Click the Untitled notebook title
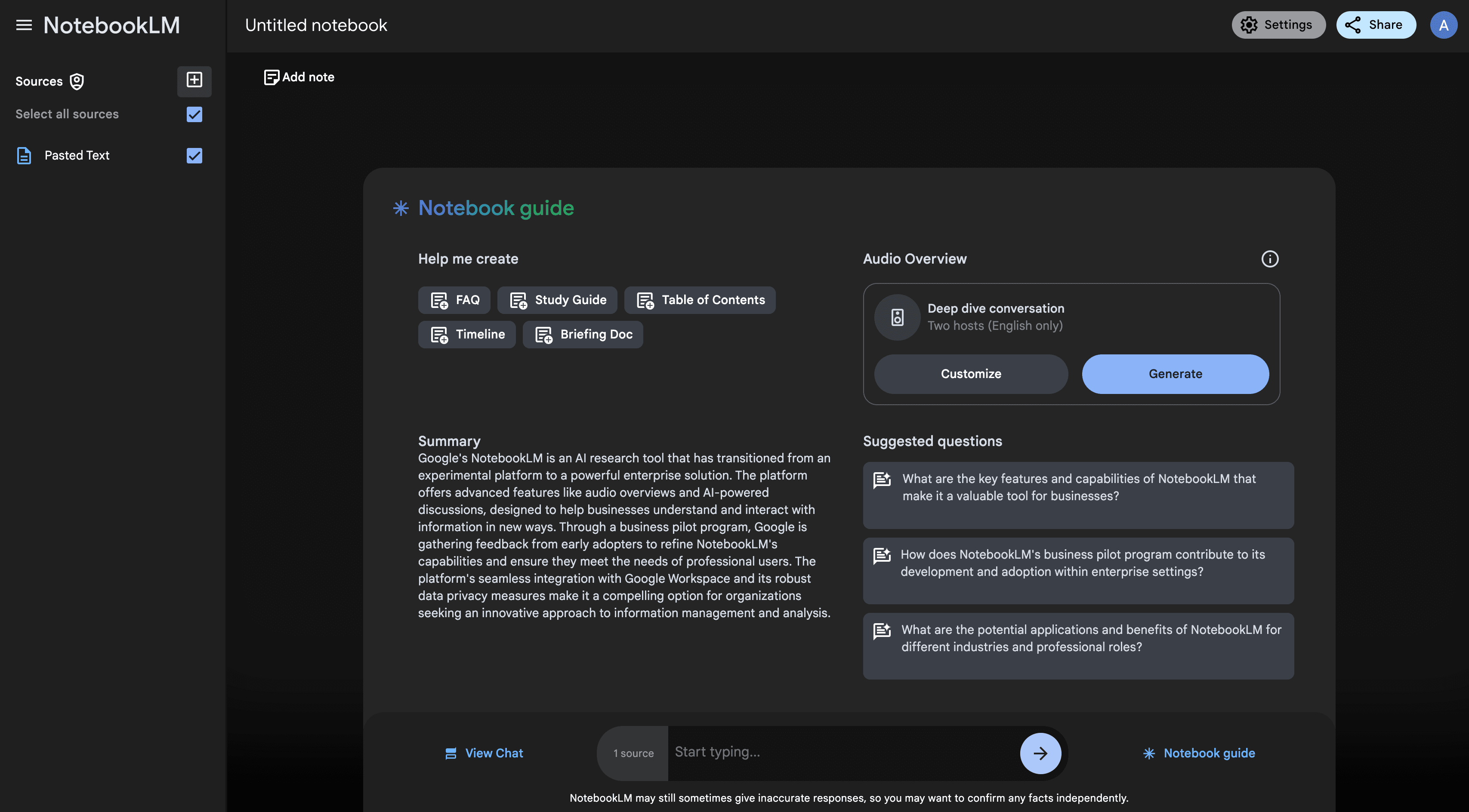Screen dimensions: 1469x812 [x=316, y=25]
